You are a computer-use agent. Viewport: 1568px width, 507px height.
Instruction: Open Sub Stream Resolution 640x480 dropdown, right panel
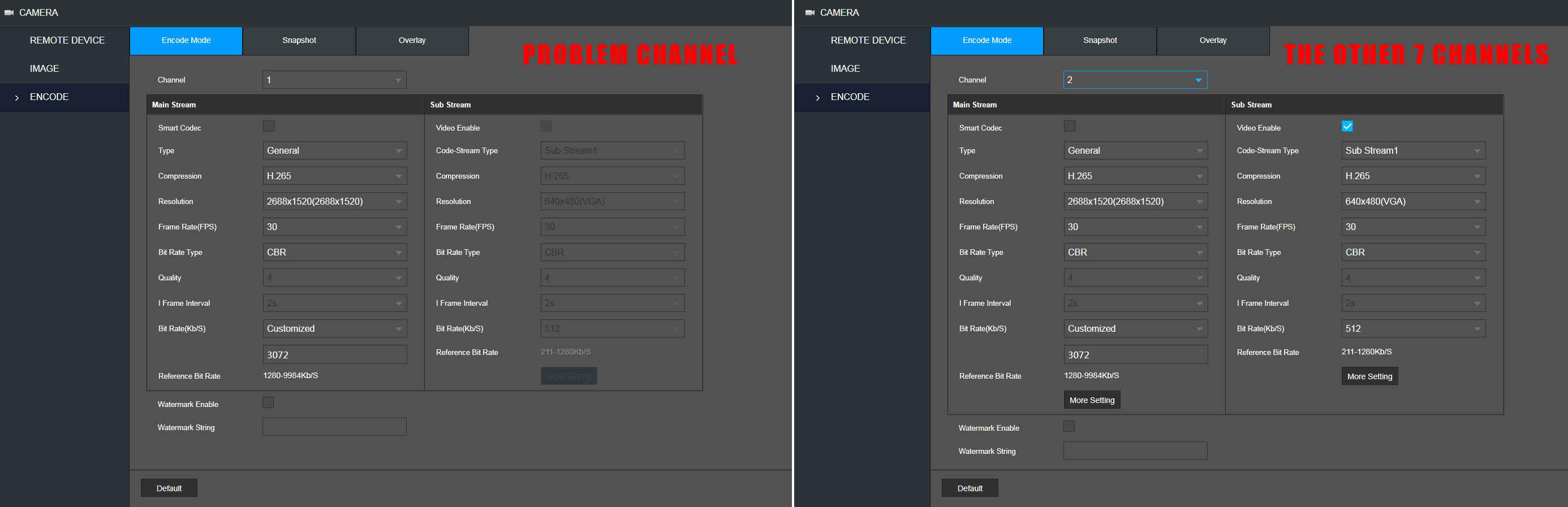click(x=1414, y=202)
